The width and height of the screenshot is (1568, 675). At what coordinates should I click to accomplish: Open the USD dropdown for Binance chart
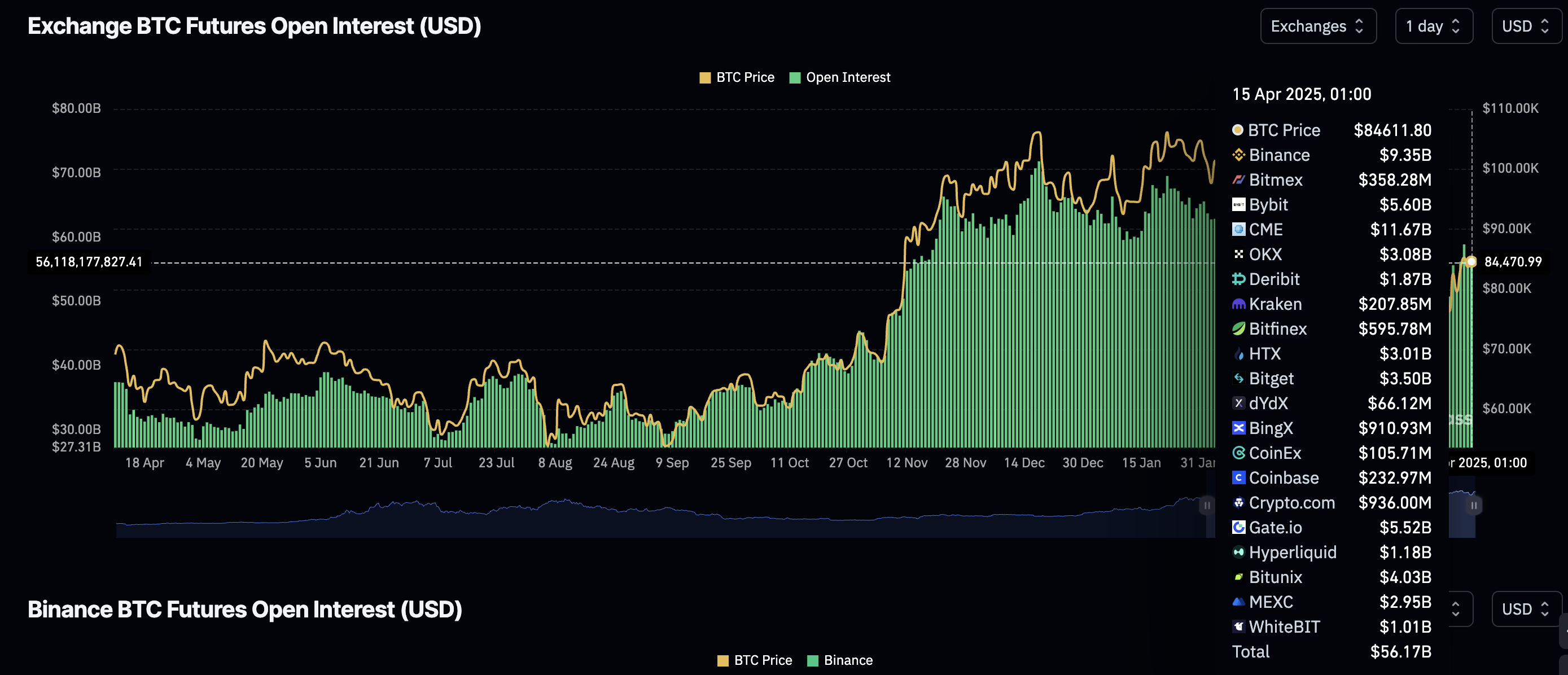click(1526, 610)
